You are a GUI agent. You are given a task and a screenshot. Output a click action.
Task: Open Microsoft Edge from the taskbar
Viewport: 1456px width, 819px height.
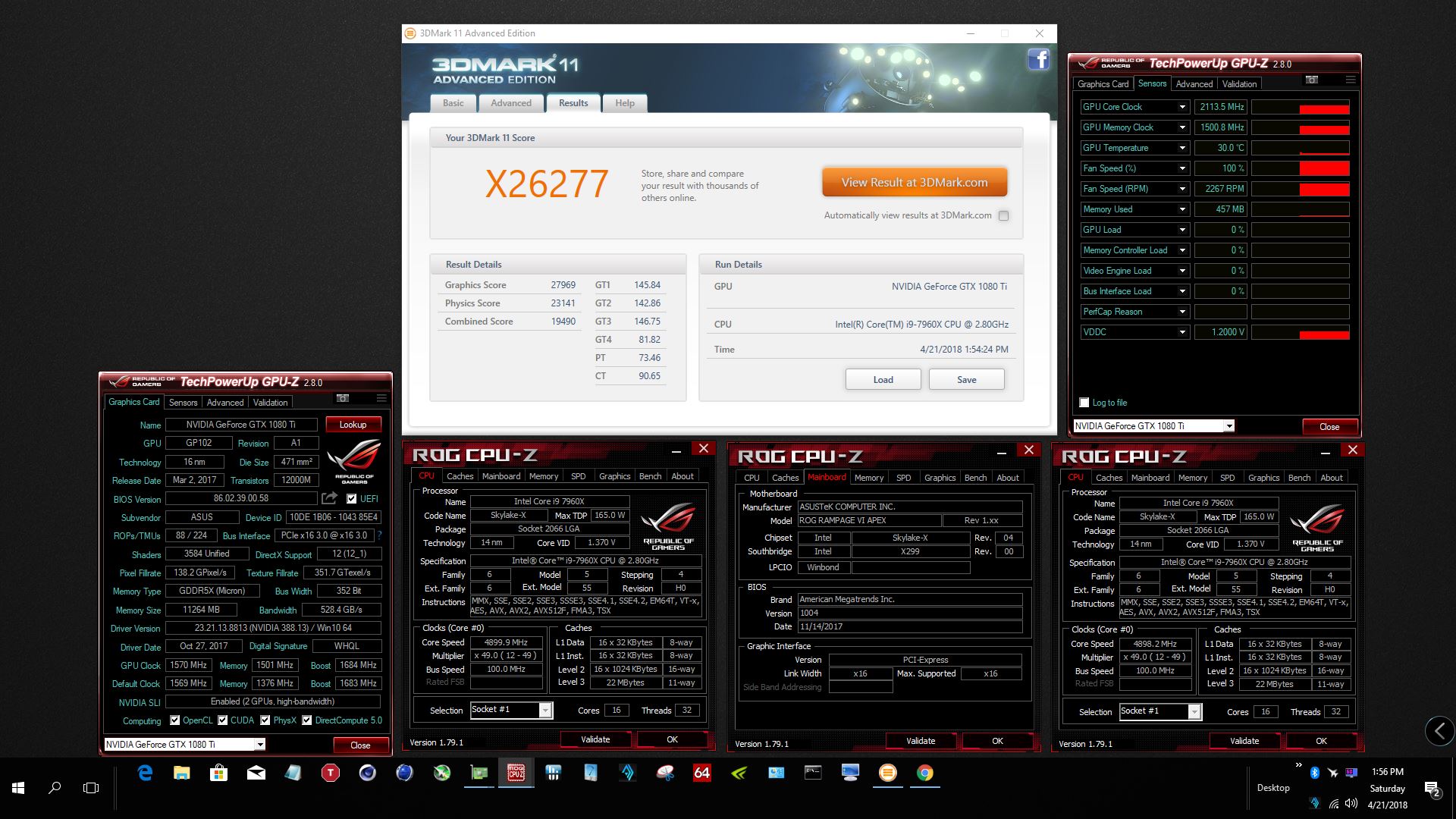click(x=144, y=773)
